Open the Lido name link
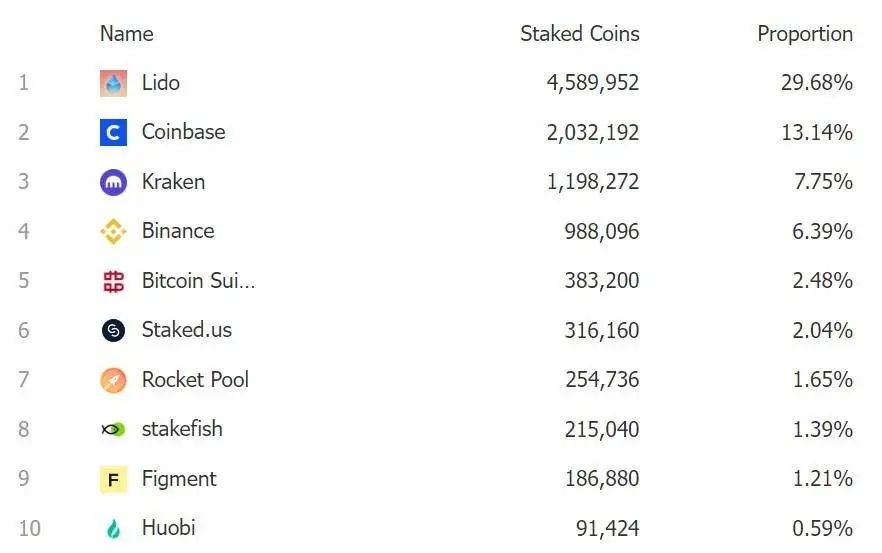Screen dimensions: 882x553 [x=161, y=82]
